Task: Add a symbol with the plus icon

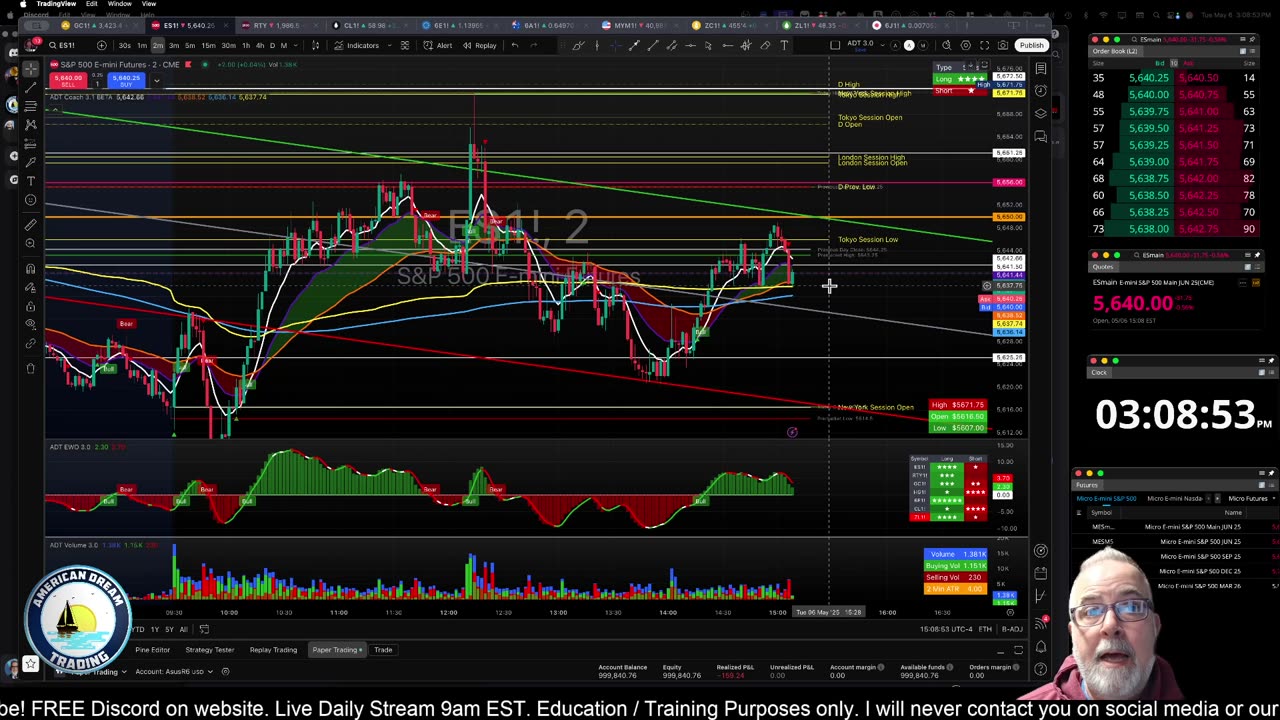Action: 101,45
